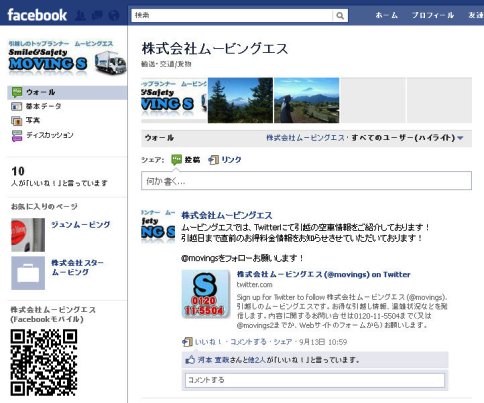Click ジュンムービング page thumbnail
The image size is (484, 403).
coord(28,235)
